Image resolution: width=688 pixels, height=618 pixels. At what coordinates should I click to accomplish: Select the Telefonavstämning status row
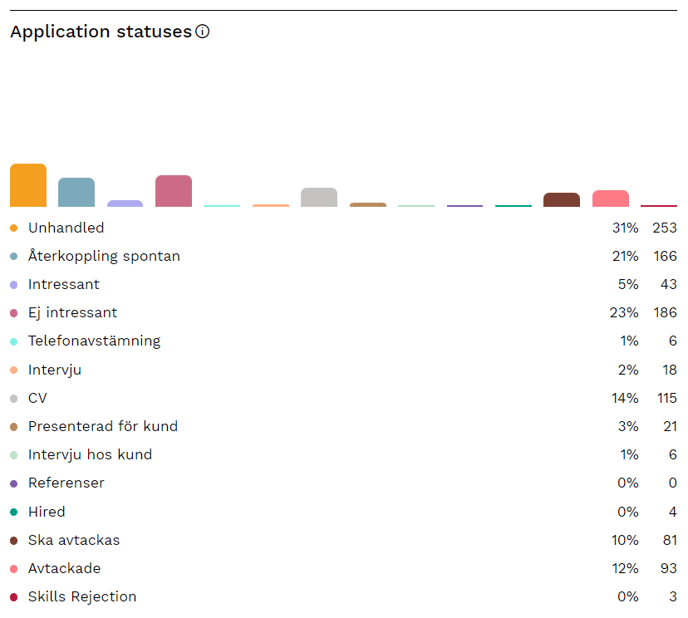pos(94,341)
